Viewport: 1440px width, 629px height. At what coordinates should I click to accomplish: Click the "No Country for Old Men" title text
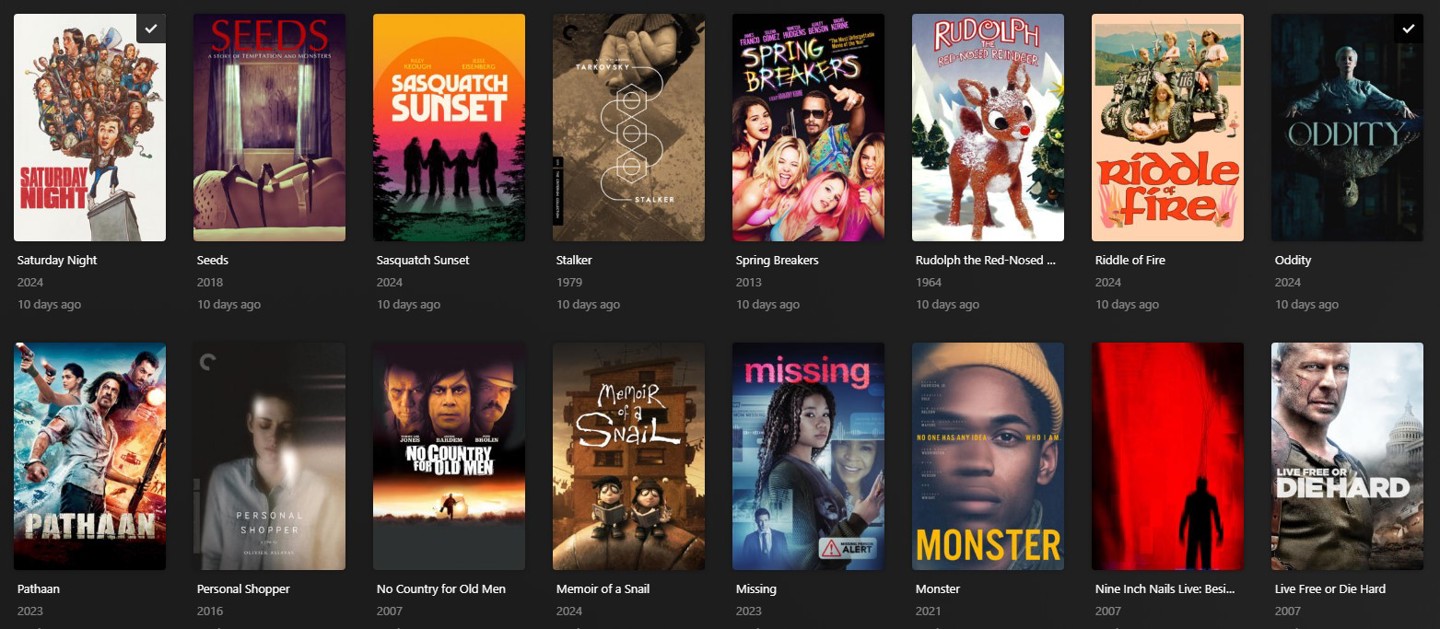441,589
